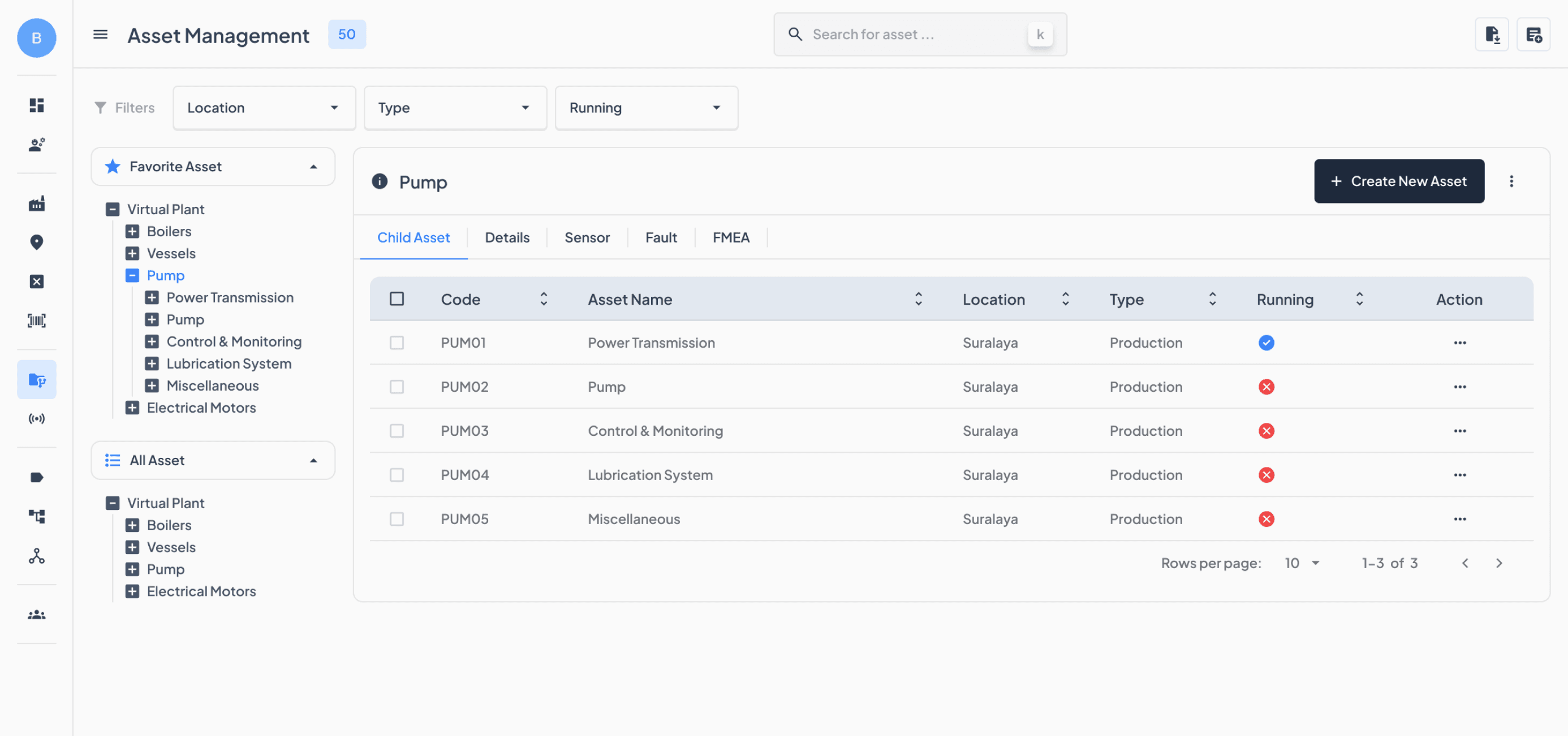Click the dashboard icon in sidebar
The width and height of the screenshot is (1568, 736).
coord(37,105)
